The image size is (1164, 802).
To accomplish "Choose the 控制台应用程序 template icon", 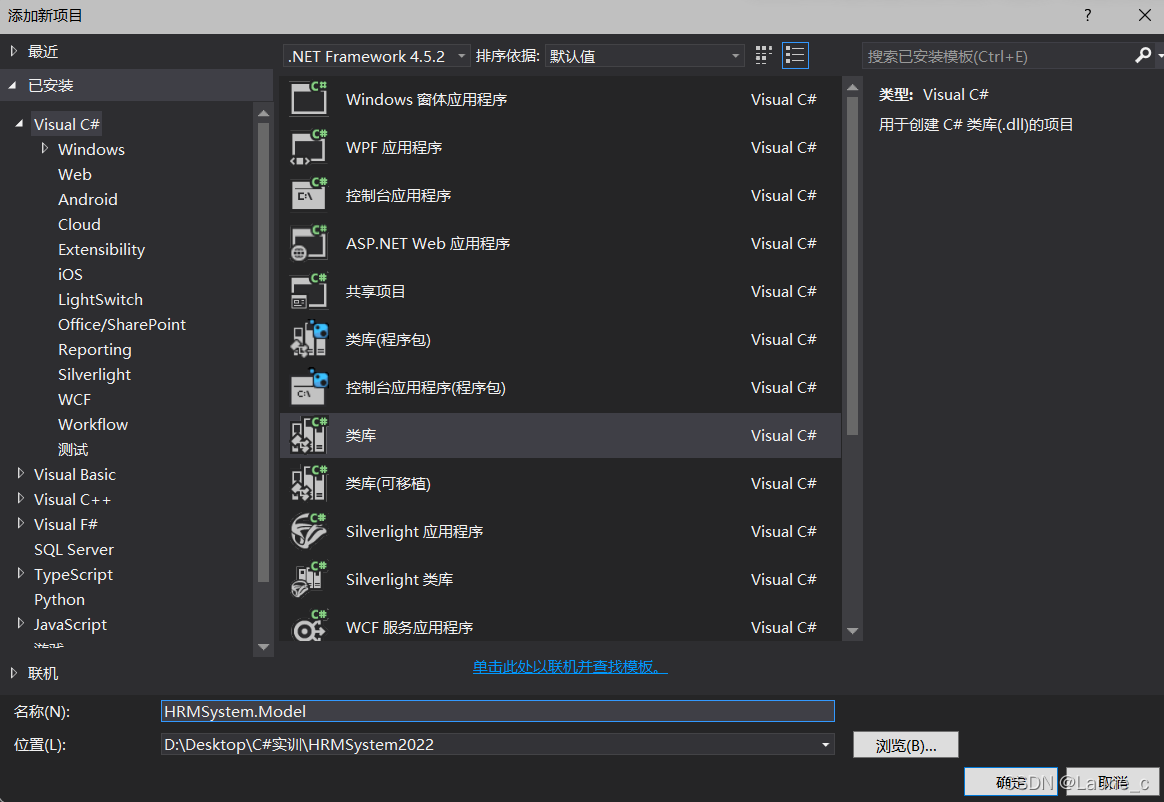I will pos(309,195).
